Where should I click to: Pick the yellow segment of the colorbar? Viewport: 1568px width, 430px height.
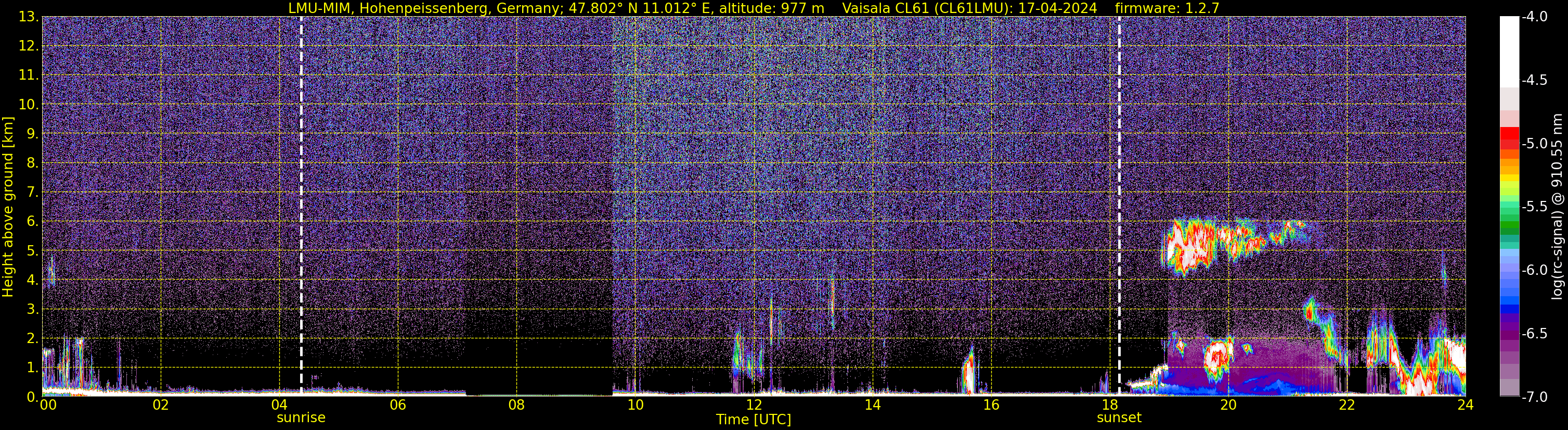click(1509, 179)
